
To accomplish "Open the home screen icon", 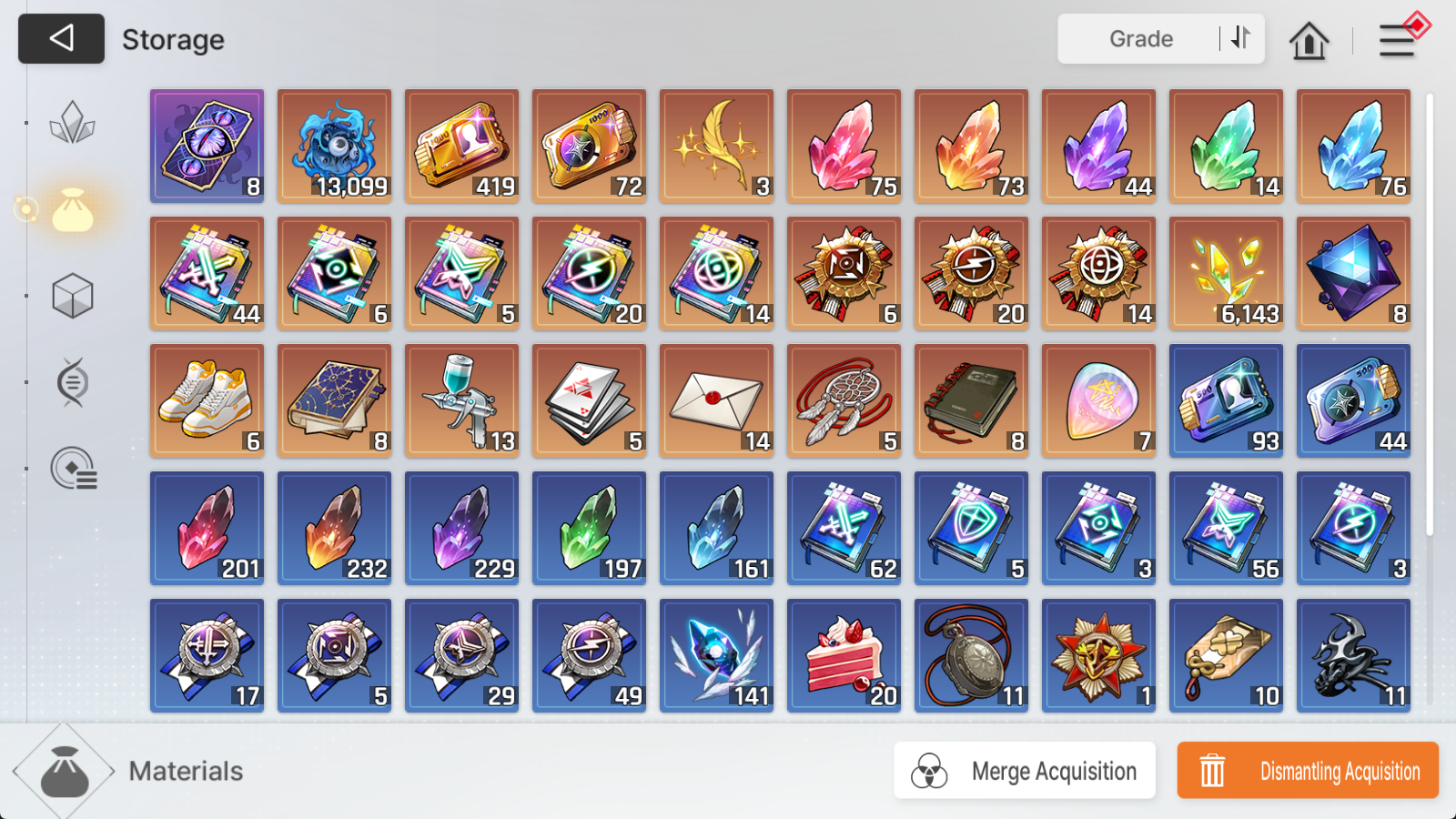I will pyautogui.click(x=1309, y=40).
